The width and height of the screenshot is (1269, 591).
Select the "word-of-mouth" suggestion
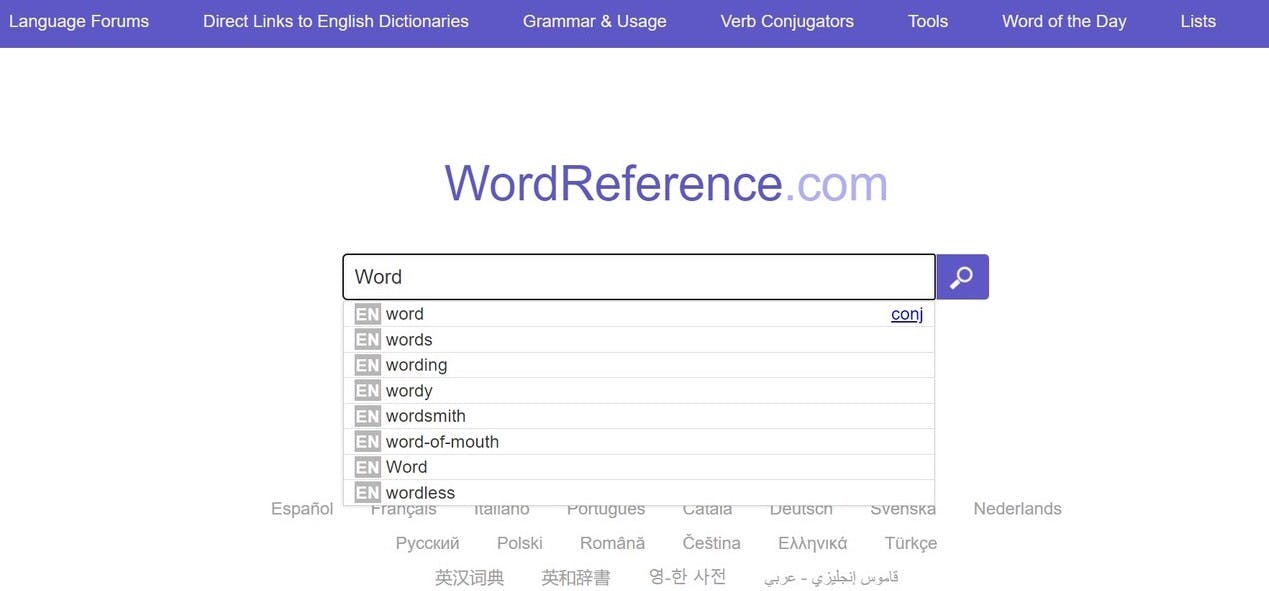[x=639, y=442]
